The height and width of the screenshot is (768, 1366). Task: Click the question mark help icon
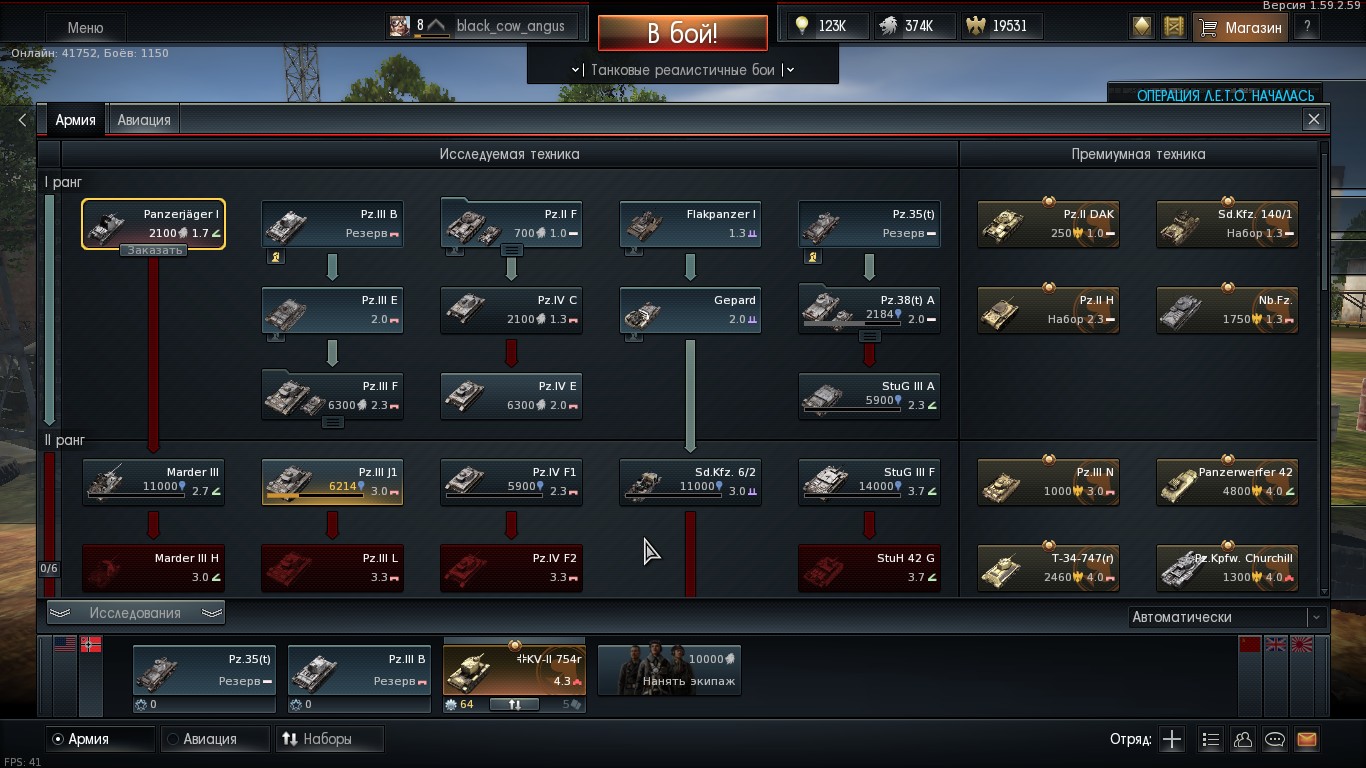point(1307,27)
